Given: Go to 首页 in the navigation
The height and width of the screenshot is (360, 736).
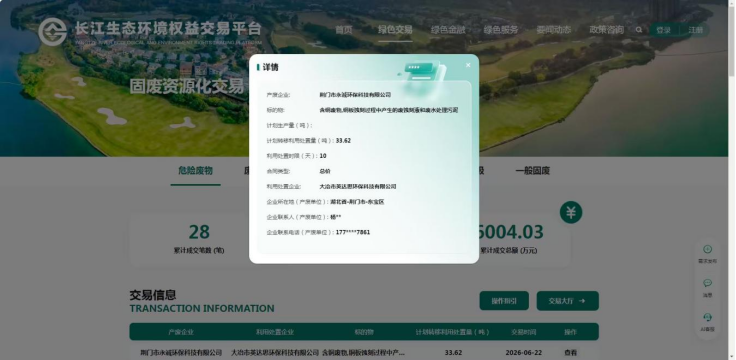Looking at the screenshot, I should (x=344, y=30).
